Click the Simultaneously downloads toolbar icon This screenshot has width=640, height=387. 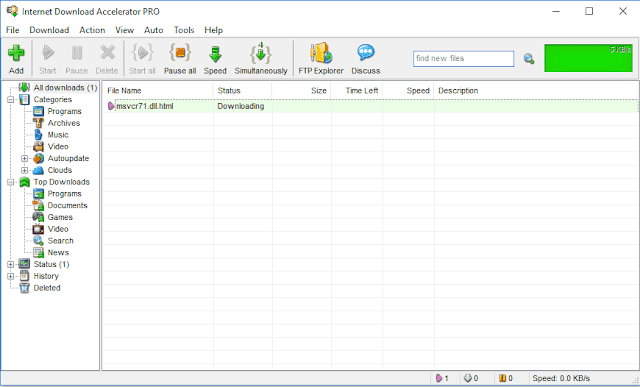pos(261,59)
